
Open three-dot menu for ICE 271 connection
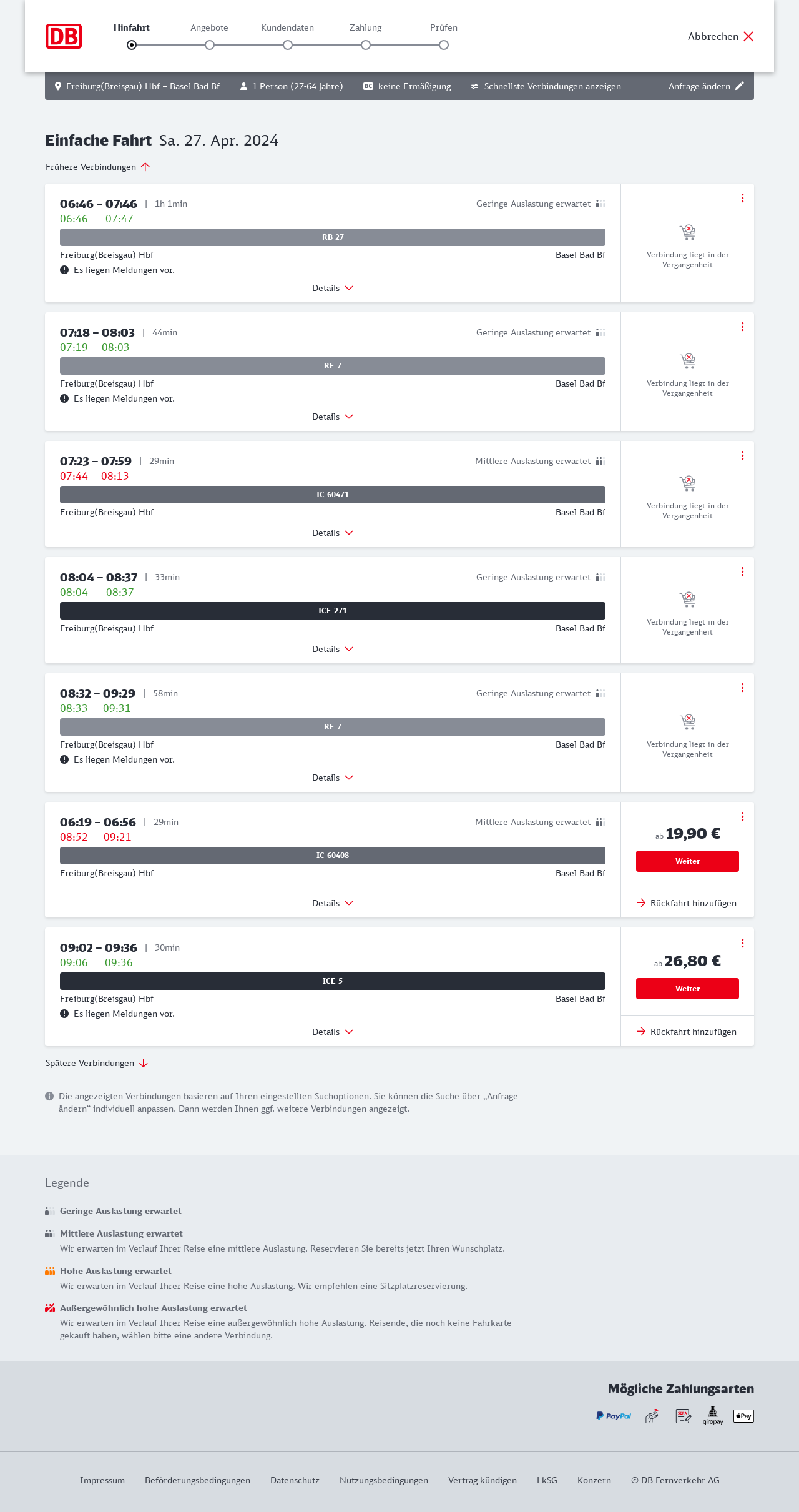(742, 571)
